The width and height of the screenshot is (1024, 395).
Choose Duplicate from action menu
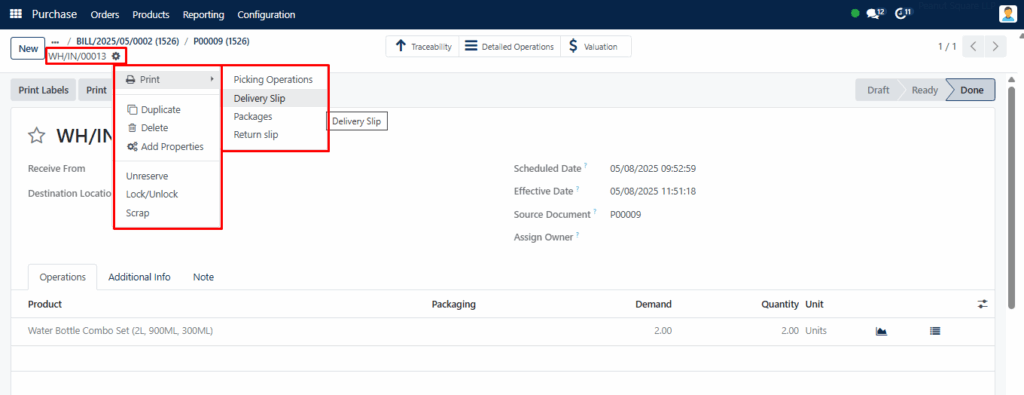(168, 110)
